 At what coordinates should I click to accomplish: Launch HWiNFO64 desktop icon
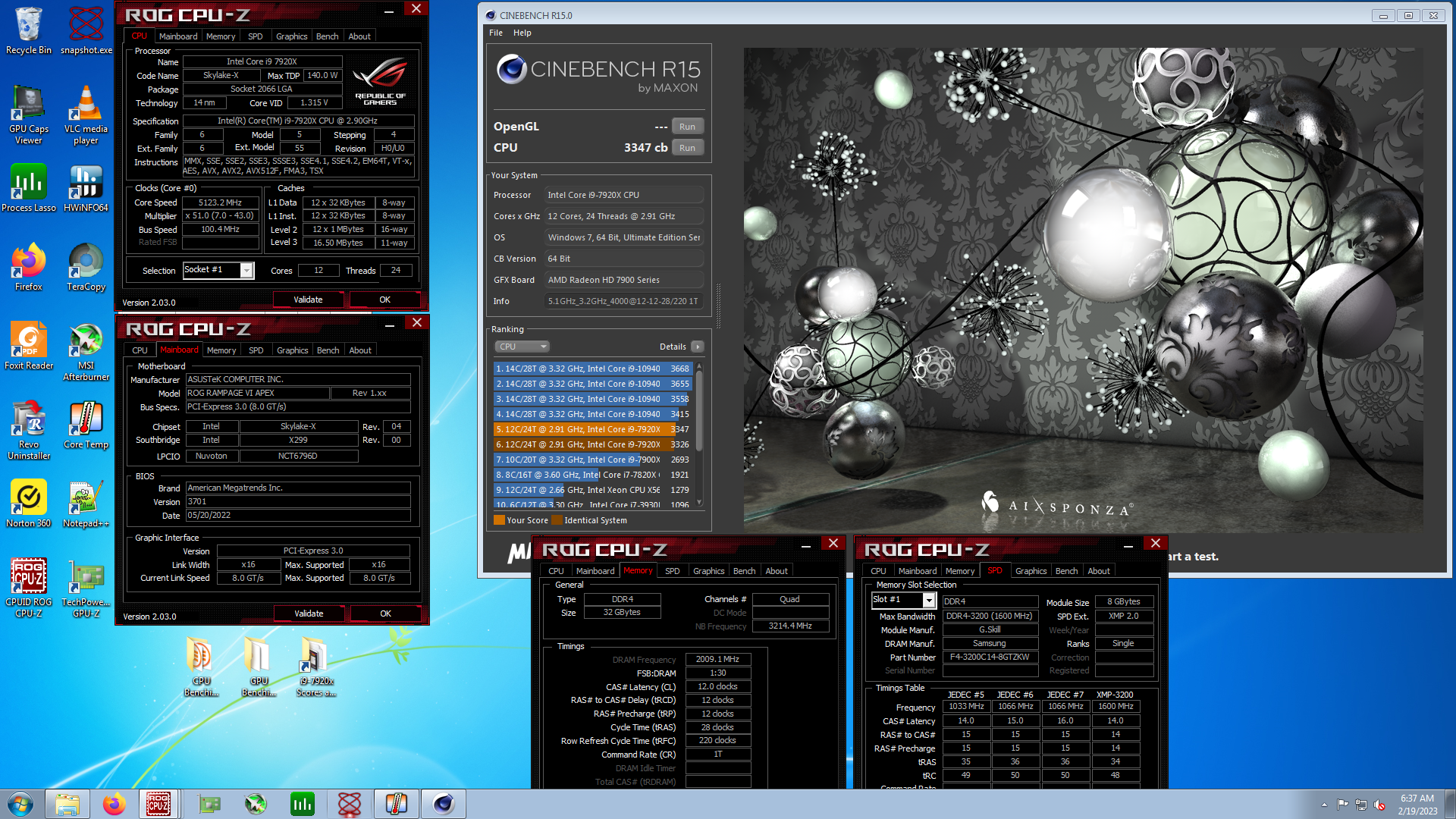(86, 188)
